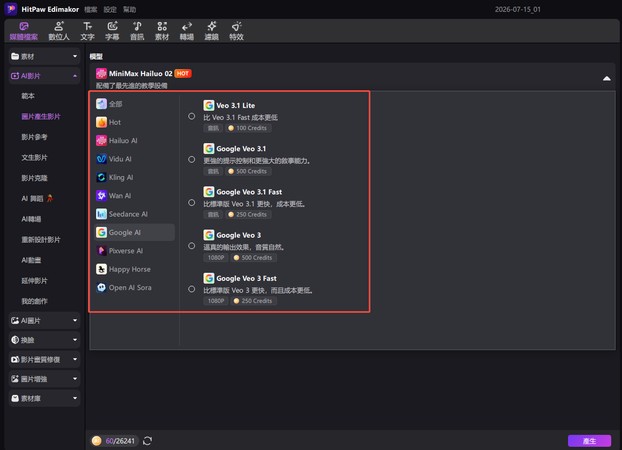Select the Kling AI model category
Viewport: 622px width, 450px height.
point(134,177)
